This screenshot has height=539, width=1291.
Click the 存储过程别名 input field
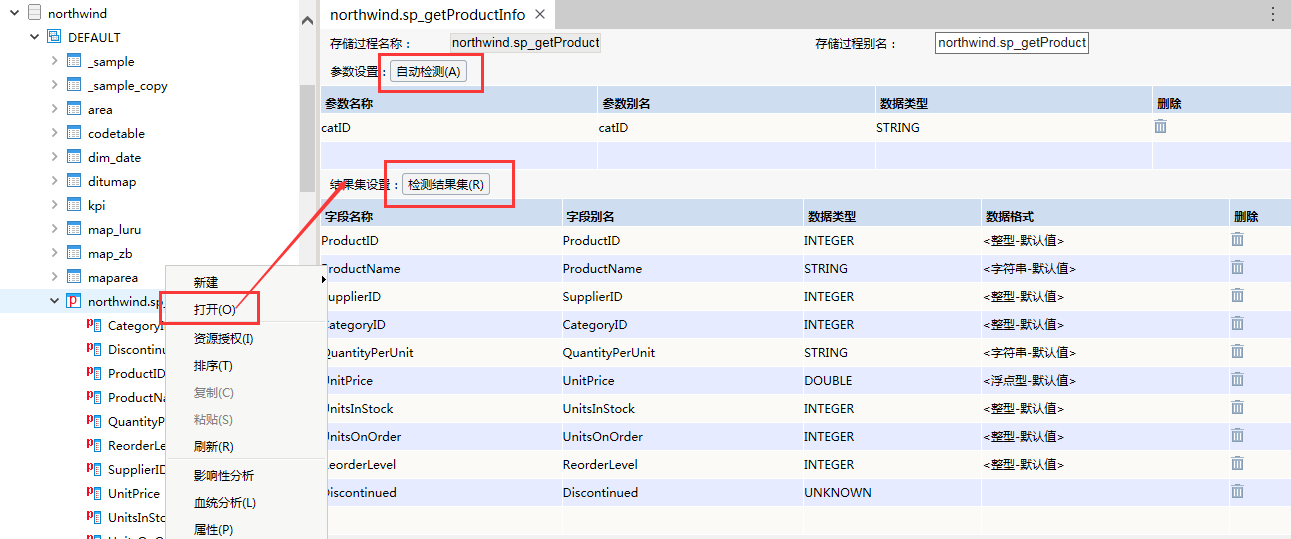click(x=1012, y=43)
